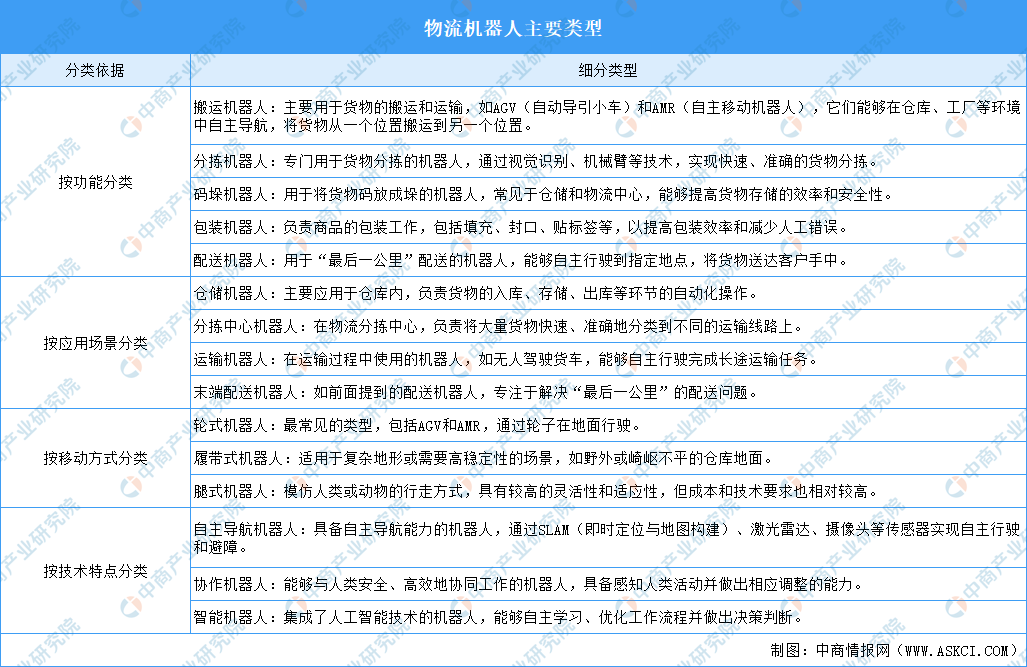Click the 按移动方式分类 category cell
1027x667 pixels.
coord(95,458)
